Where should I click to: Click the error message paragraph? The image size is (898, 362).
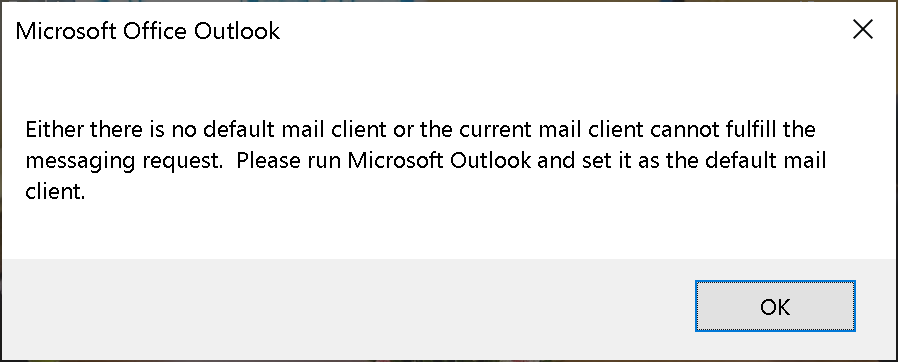[x=426, y=160]
